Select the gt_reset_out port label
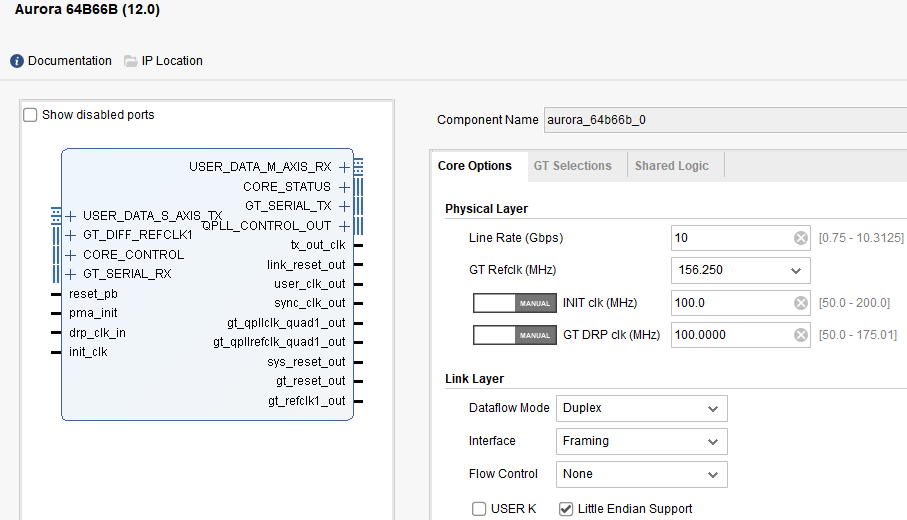This screenshot has width=907, height=520. pos(311,381)
